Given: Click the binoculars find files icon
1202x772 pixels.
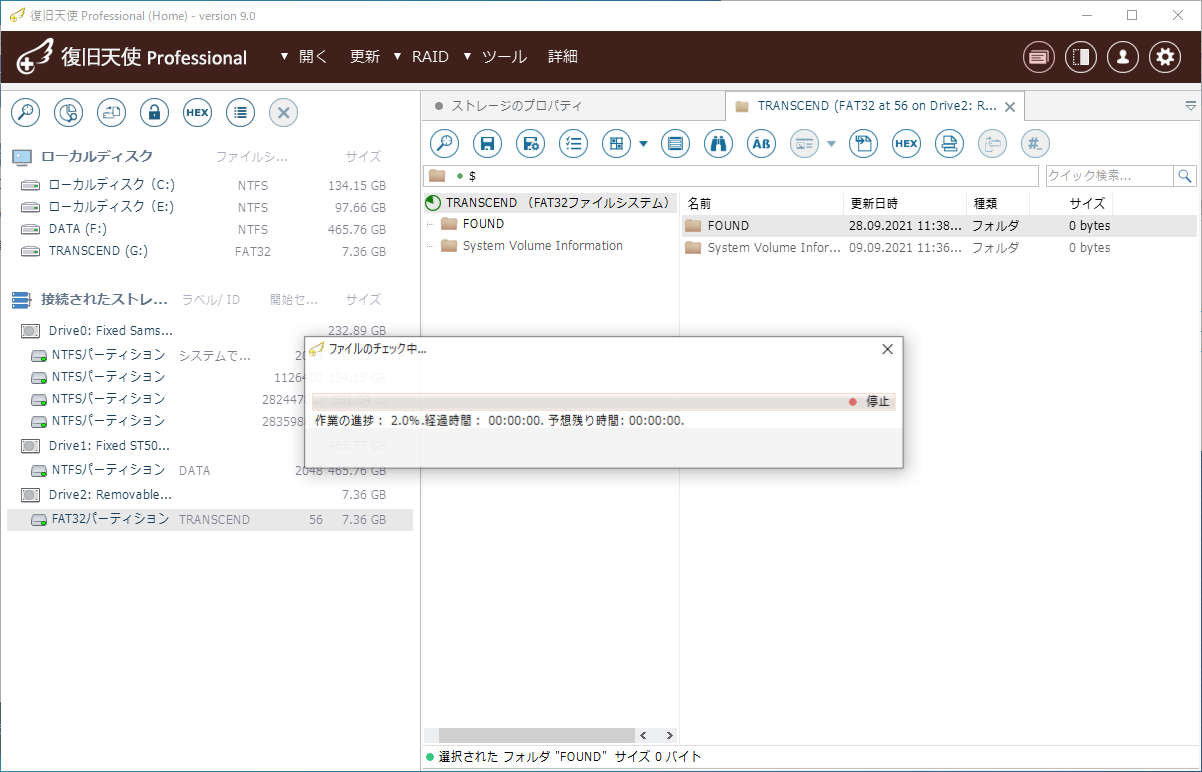Looking at the screenshot, I should pyautogui.click(x=718, y=144).
